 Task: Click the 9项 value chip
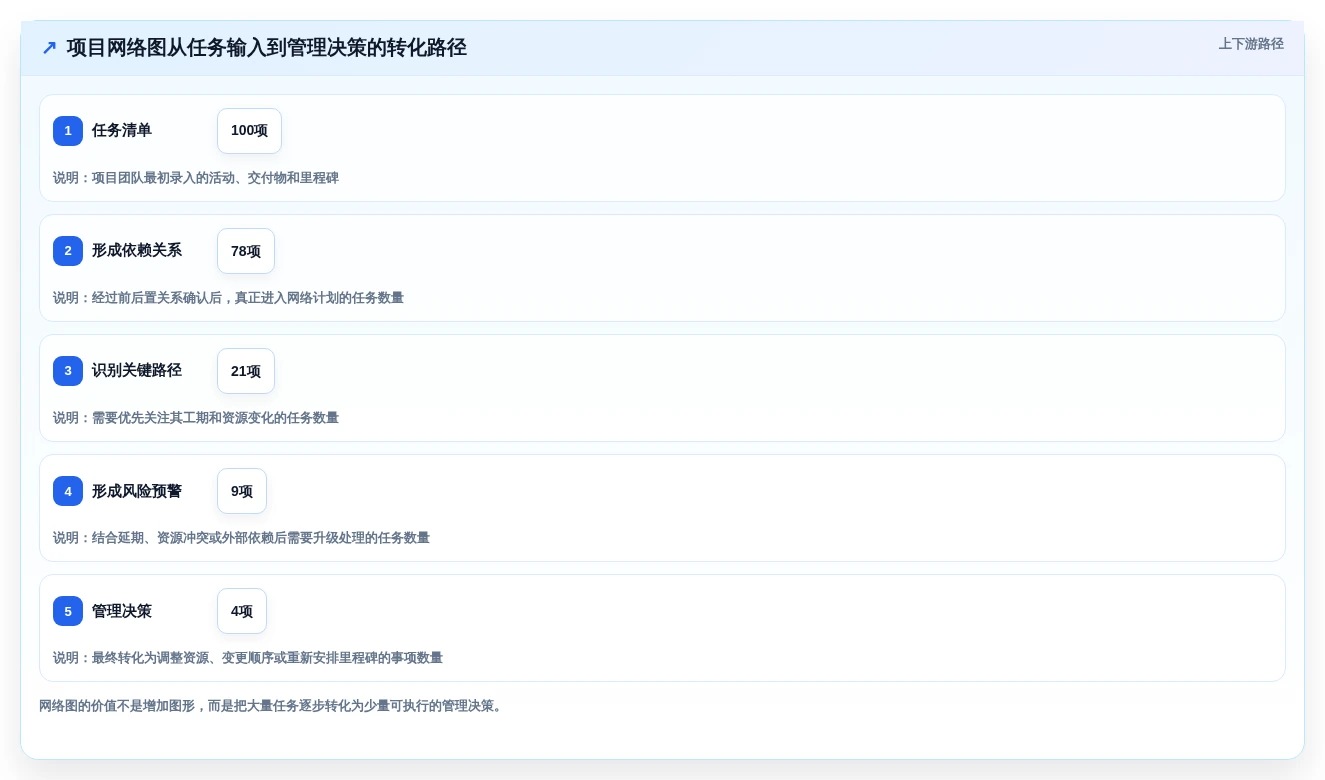pos(242,491)
